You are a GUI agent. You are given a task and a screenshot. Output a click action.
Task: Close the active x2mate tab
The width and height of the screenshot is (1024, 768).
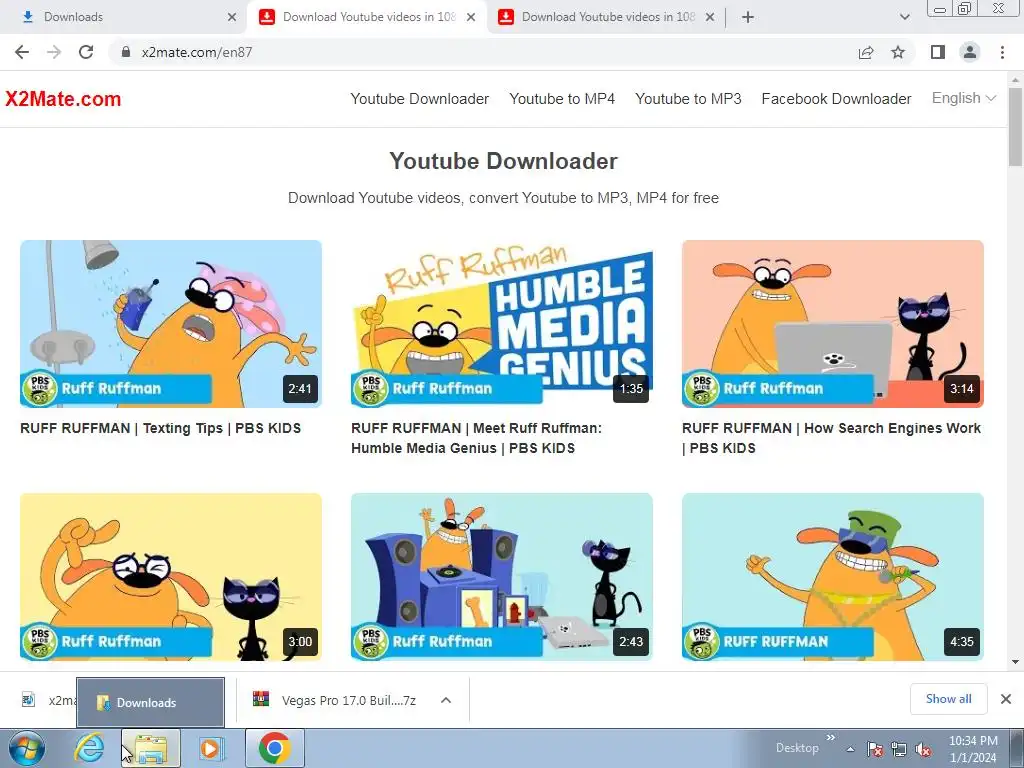pyautogui.click(x=471, y=17)
